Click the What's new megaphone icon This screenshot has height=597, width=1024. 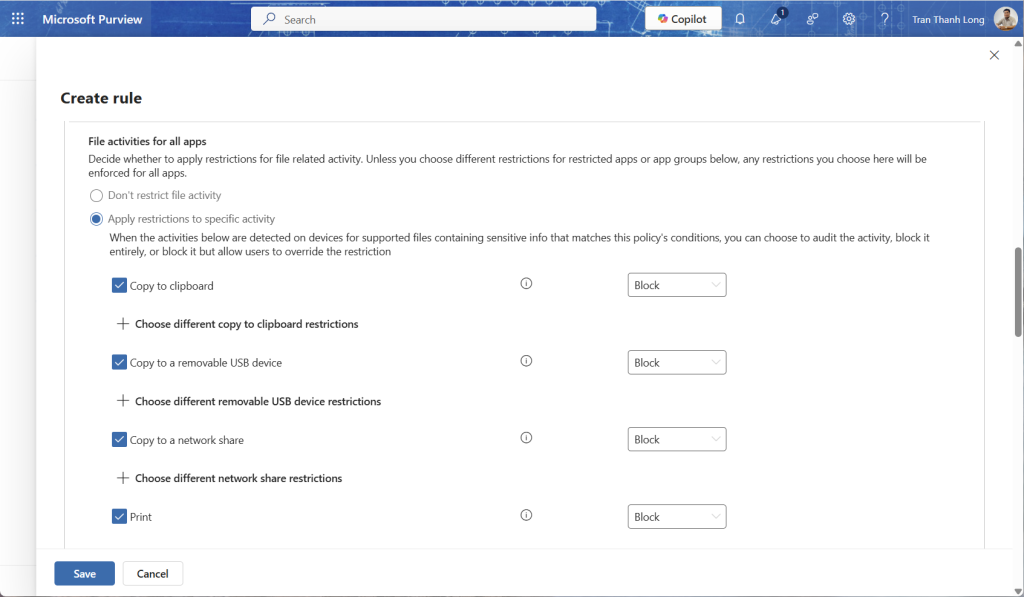coord(776,19)
